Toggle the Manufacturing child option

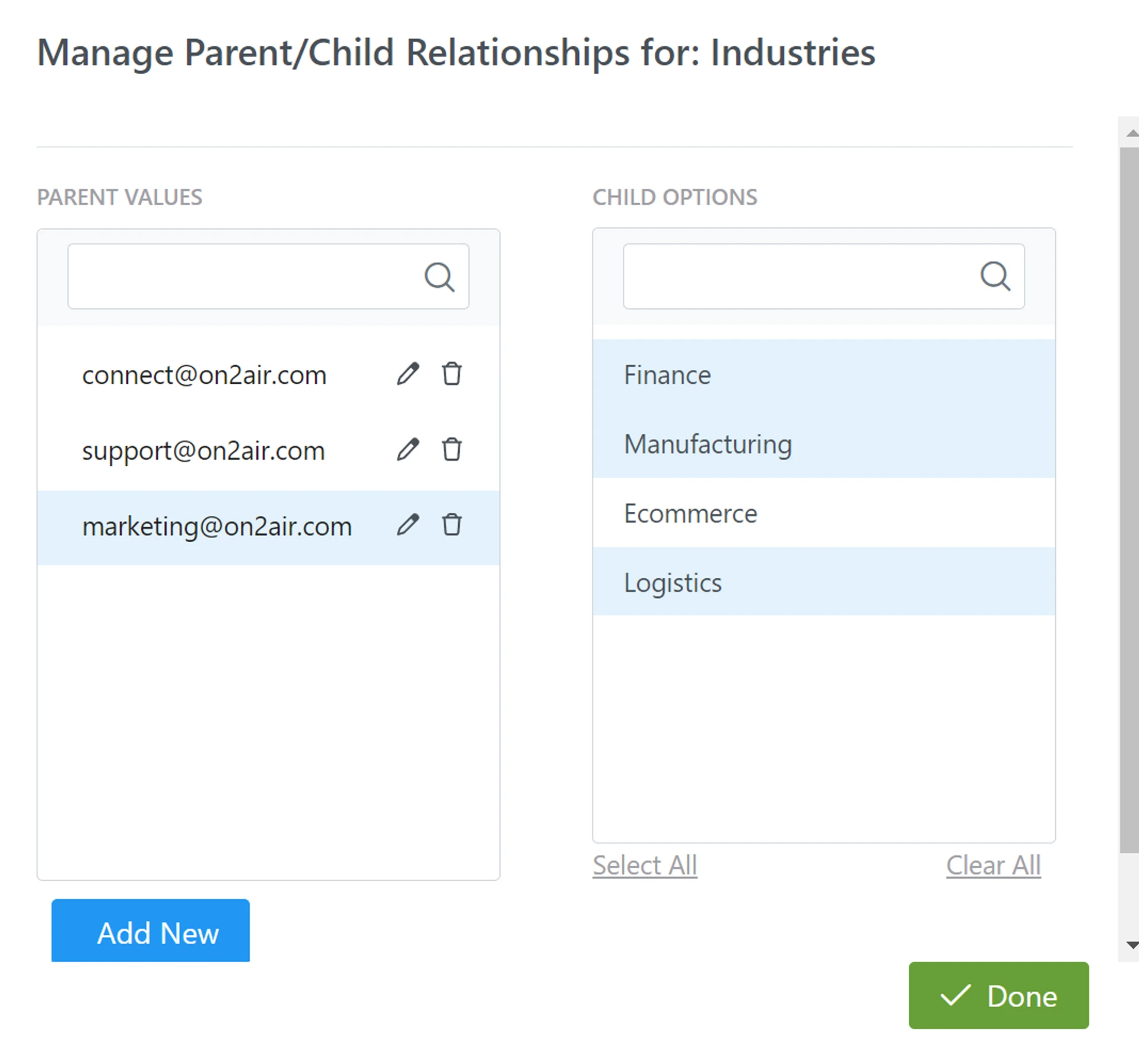[823, 444]
